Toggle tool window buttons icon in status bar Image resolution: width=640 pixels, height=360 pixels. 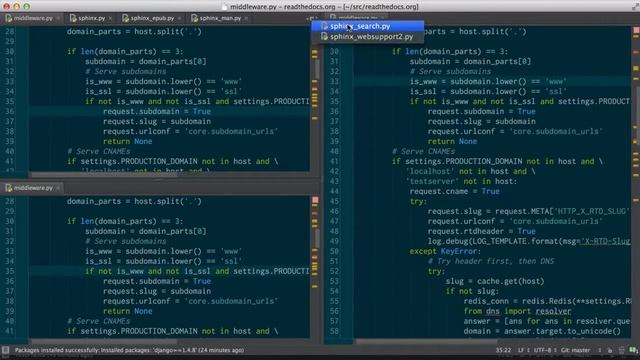(6, 350)
